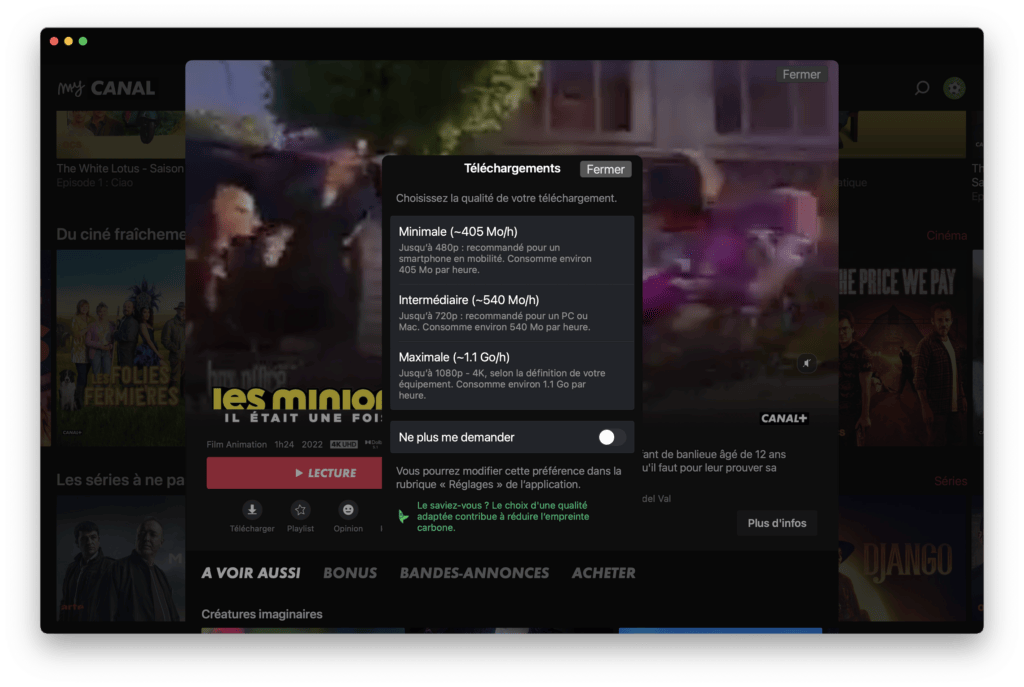Click the myCANAL logo
Screen dimensions: 1024x687
coord(106,88)
